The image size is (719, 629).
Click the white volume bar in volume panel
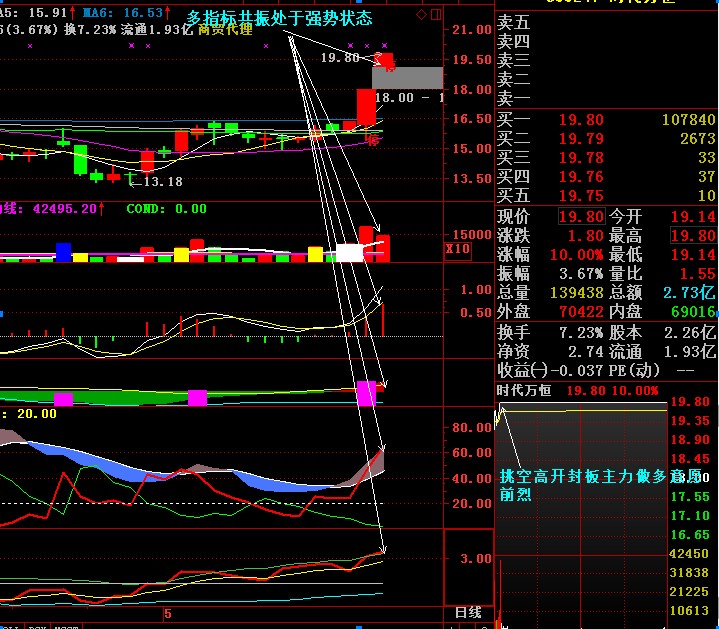[x=349, y=253]
